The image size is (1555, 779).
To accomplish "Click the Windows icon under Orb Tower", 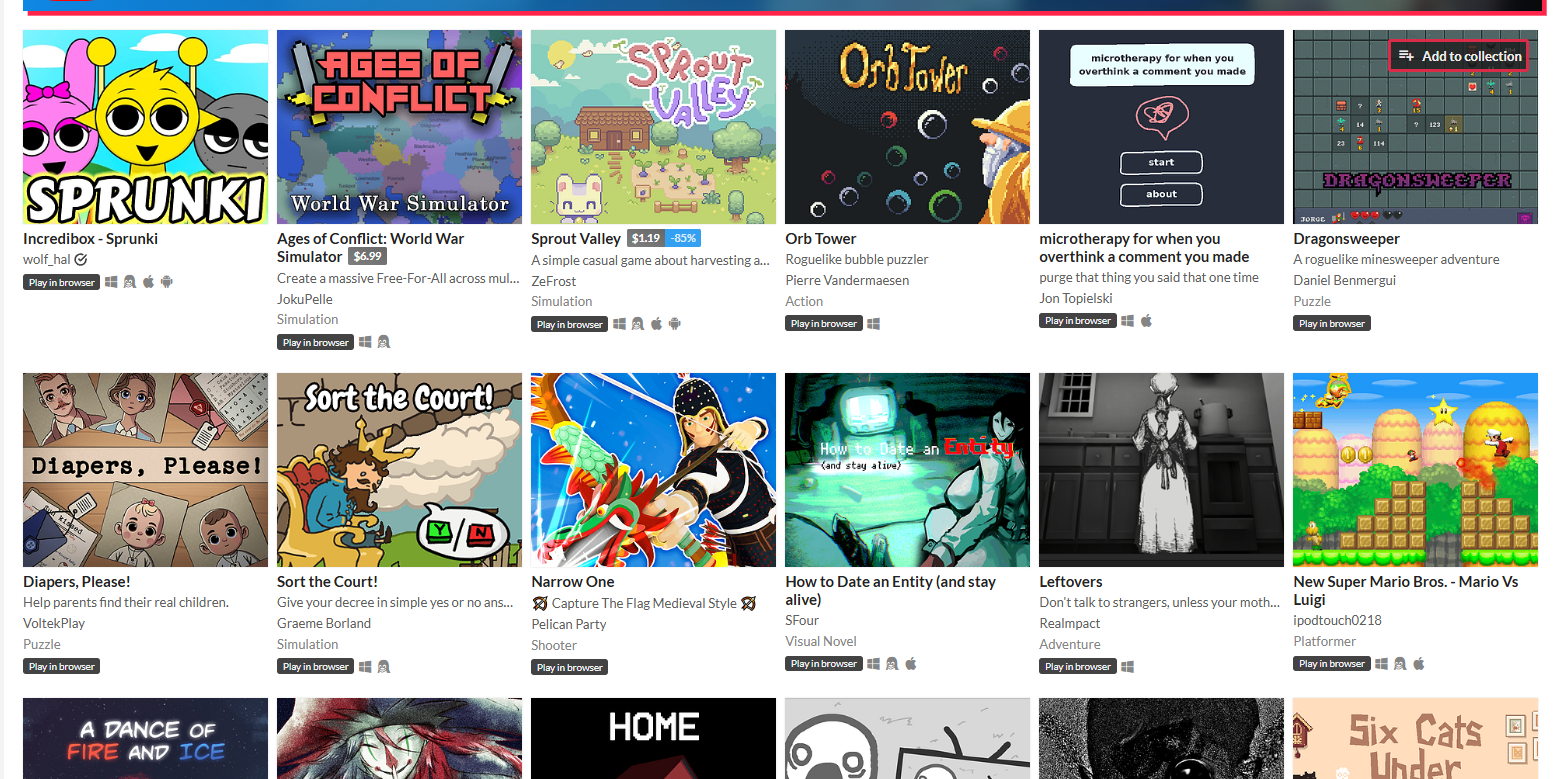I will 873,323.
